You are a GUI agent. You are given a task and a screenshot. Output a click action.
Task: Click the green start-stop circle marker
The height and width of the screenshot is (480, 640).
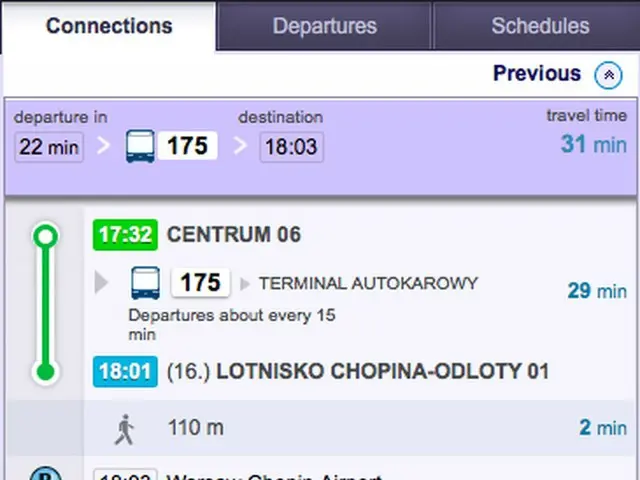(x=45, y=236)
